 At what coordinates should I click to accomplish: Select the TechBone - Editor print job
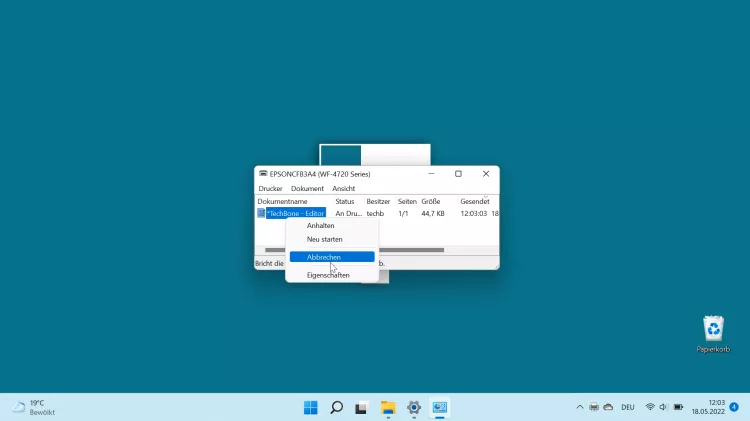pyautogui.click(x=296, y=213)
